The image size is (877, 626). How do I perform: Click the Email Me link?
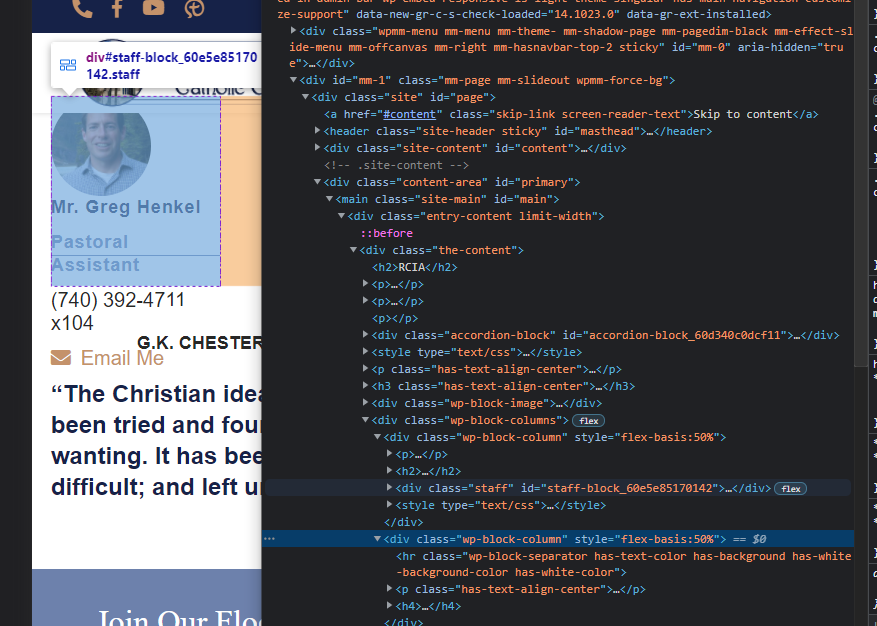click(122, 358)
